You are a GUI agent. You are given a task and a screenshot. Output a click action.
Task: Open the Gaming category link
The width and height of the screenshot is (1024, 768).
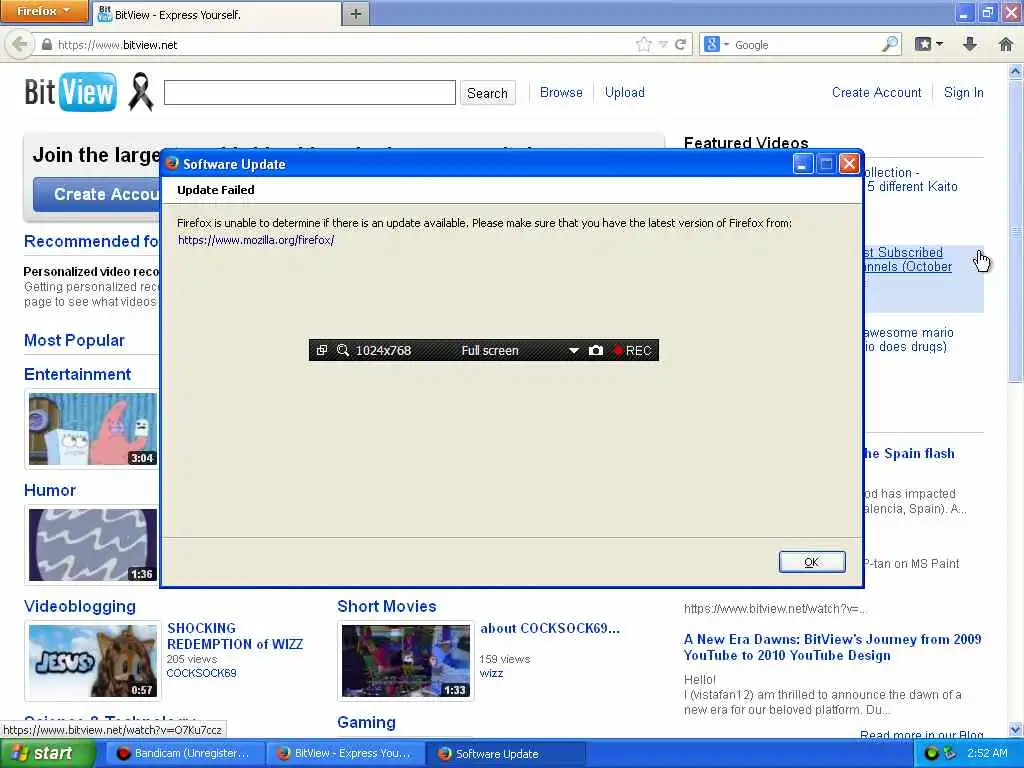366,722
